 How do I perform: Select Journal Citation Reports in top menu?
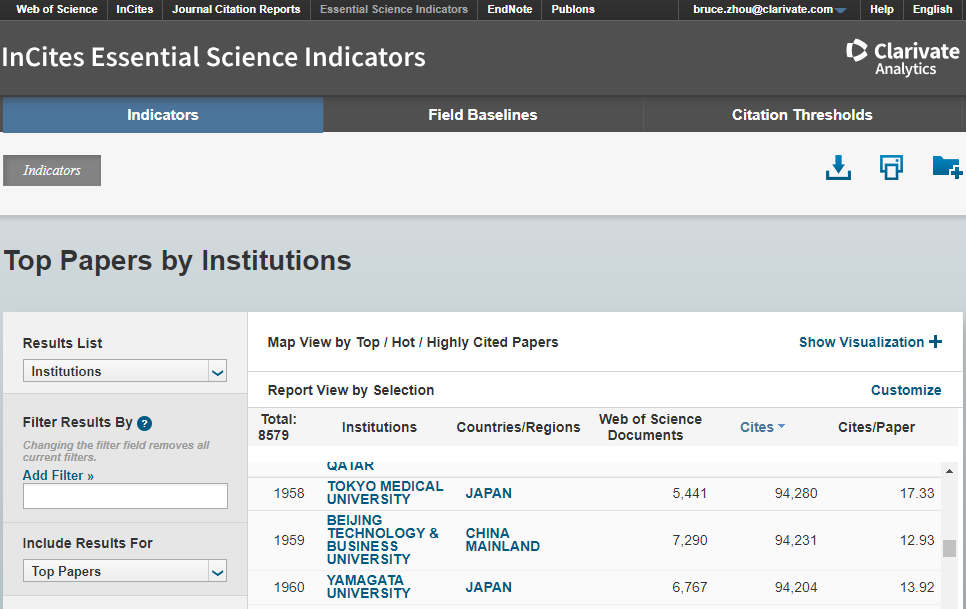pyautogui.click(x=236, y=9)
